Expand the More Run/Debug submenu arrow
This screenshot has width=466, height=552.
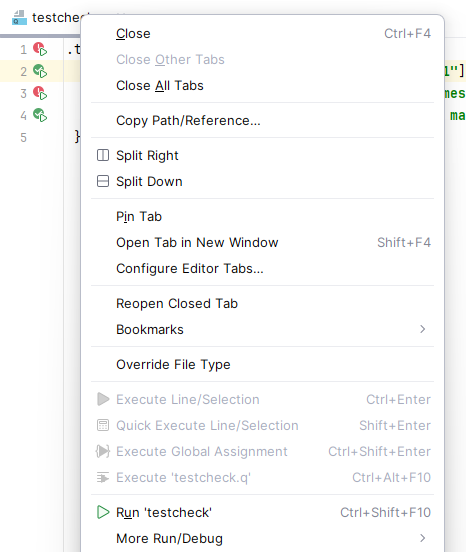[422, 538]
